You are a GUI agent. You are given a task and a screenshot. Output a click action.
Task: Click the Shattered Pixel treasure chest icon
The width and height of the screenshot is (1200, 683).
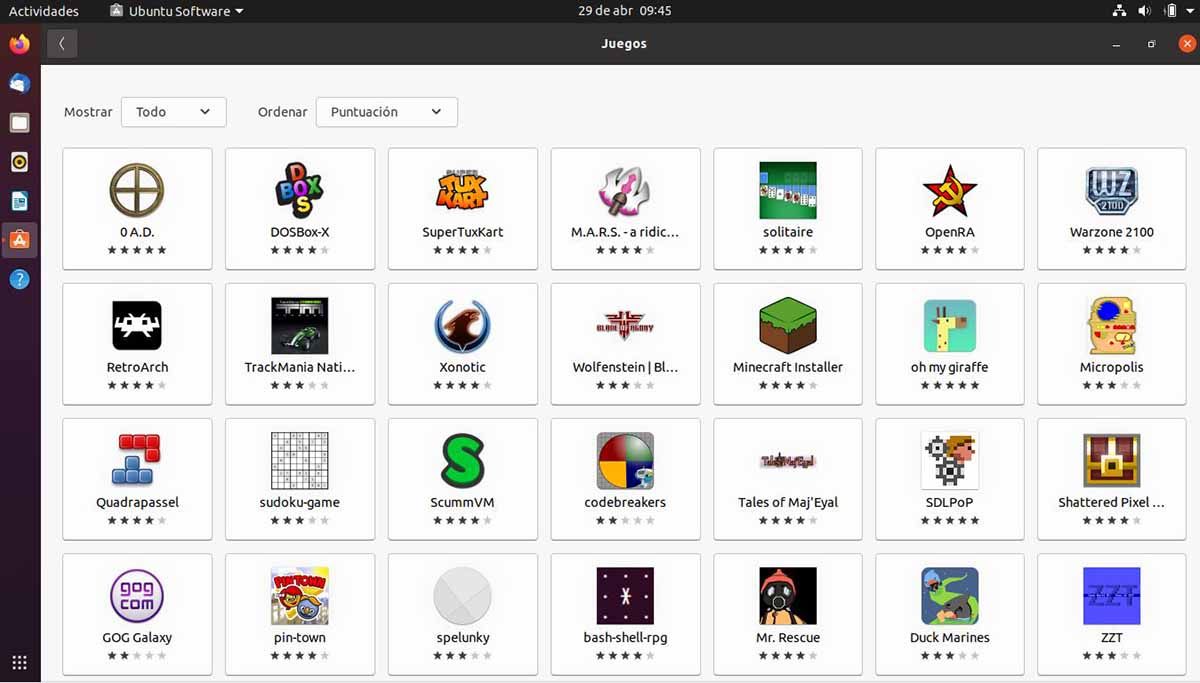pos(1112,460)
